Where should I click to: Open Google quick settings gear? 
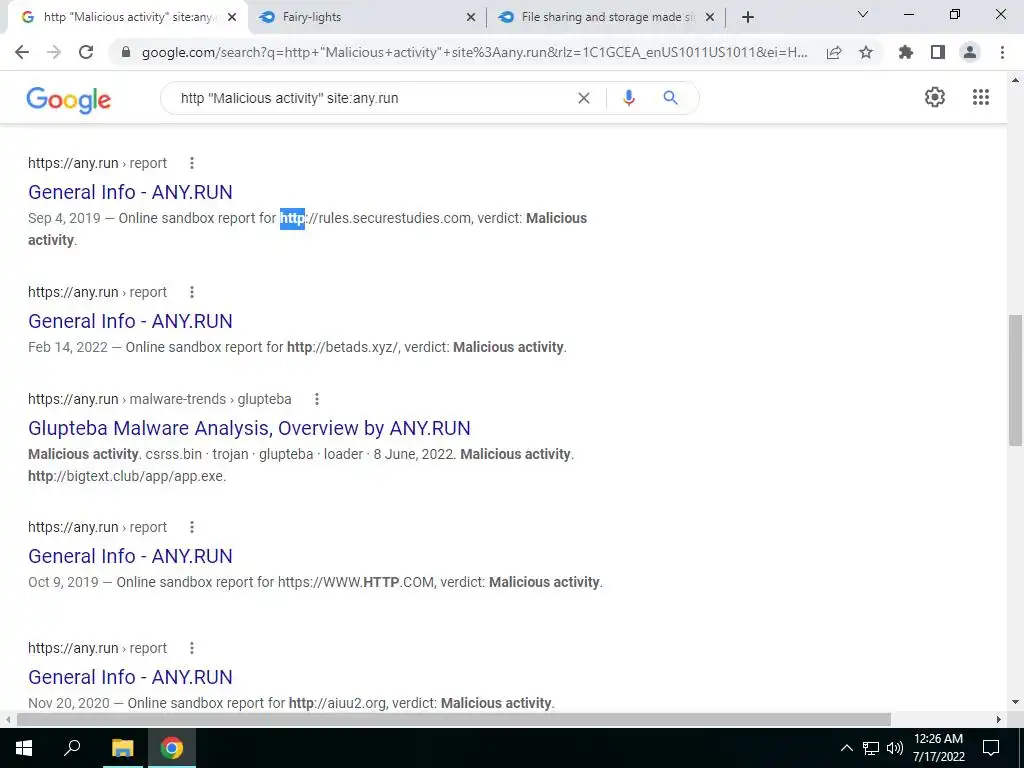[x=935, y=97]
